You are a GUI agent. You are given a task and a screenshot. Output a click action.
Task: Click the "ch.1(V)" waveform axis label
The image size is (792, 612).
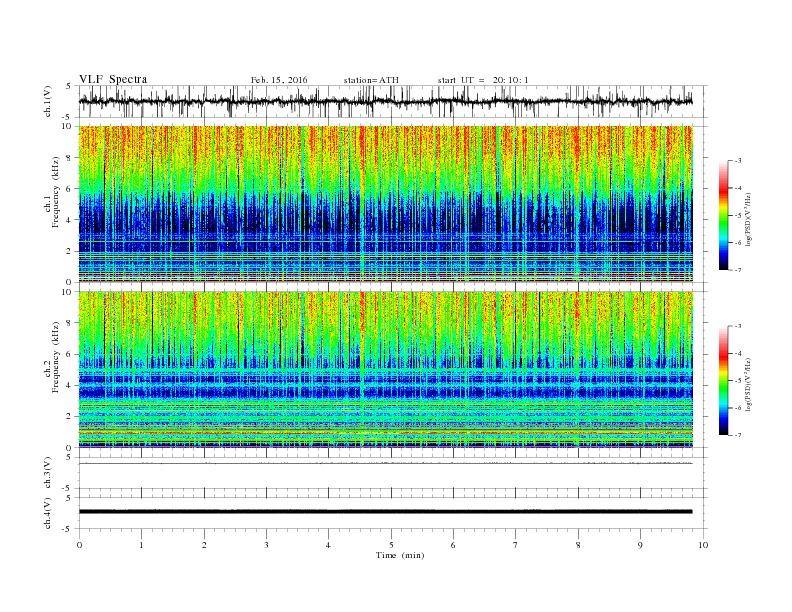pyautogui.click(x=48, y=101)
